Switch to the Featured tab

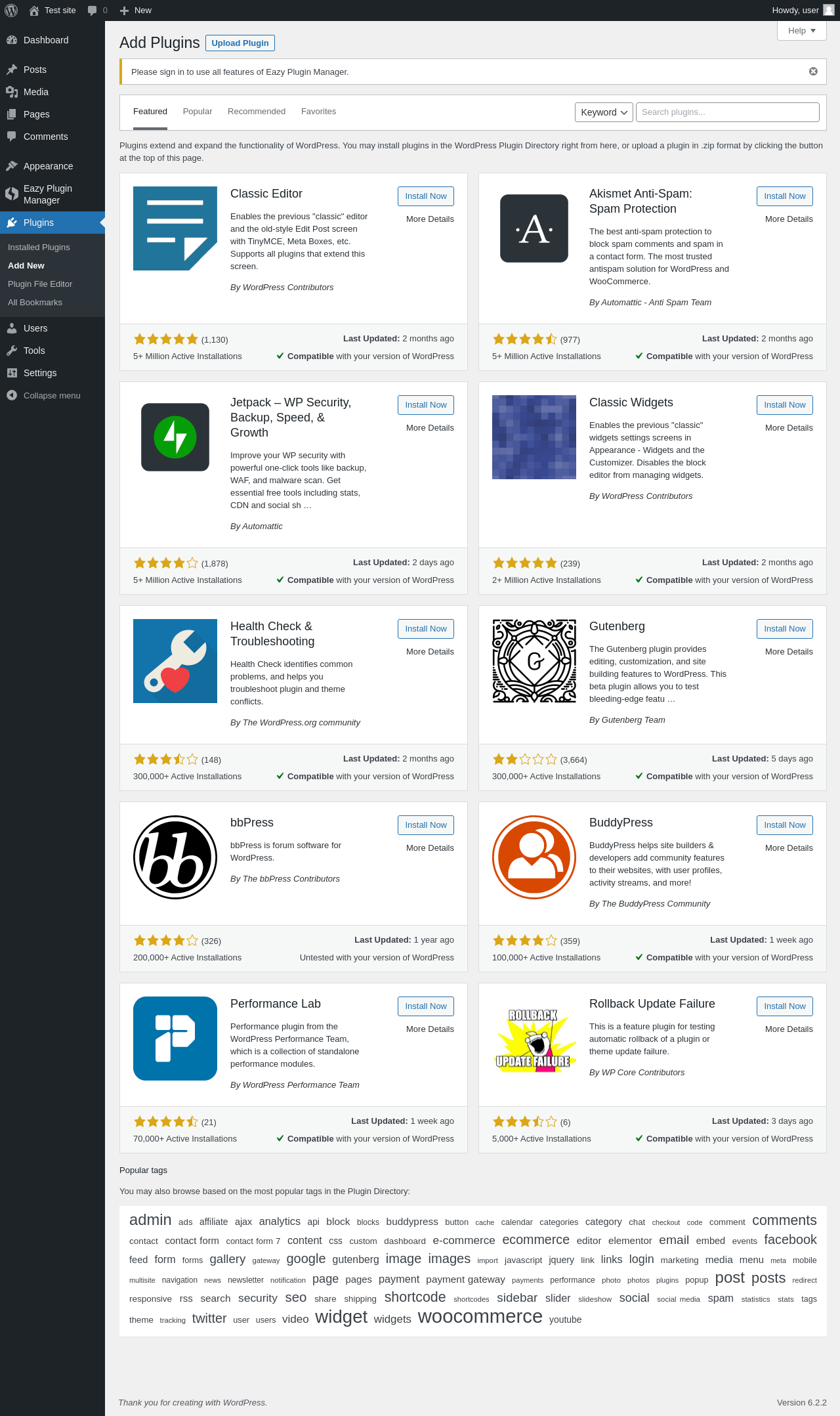click(x=150, y=112)
